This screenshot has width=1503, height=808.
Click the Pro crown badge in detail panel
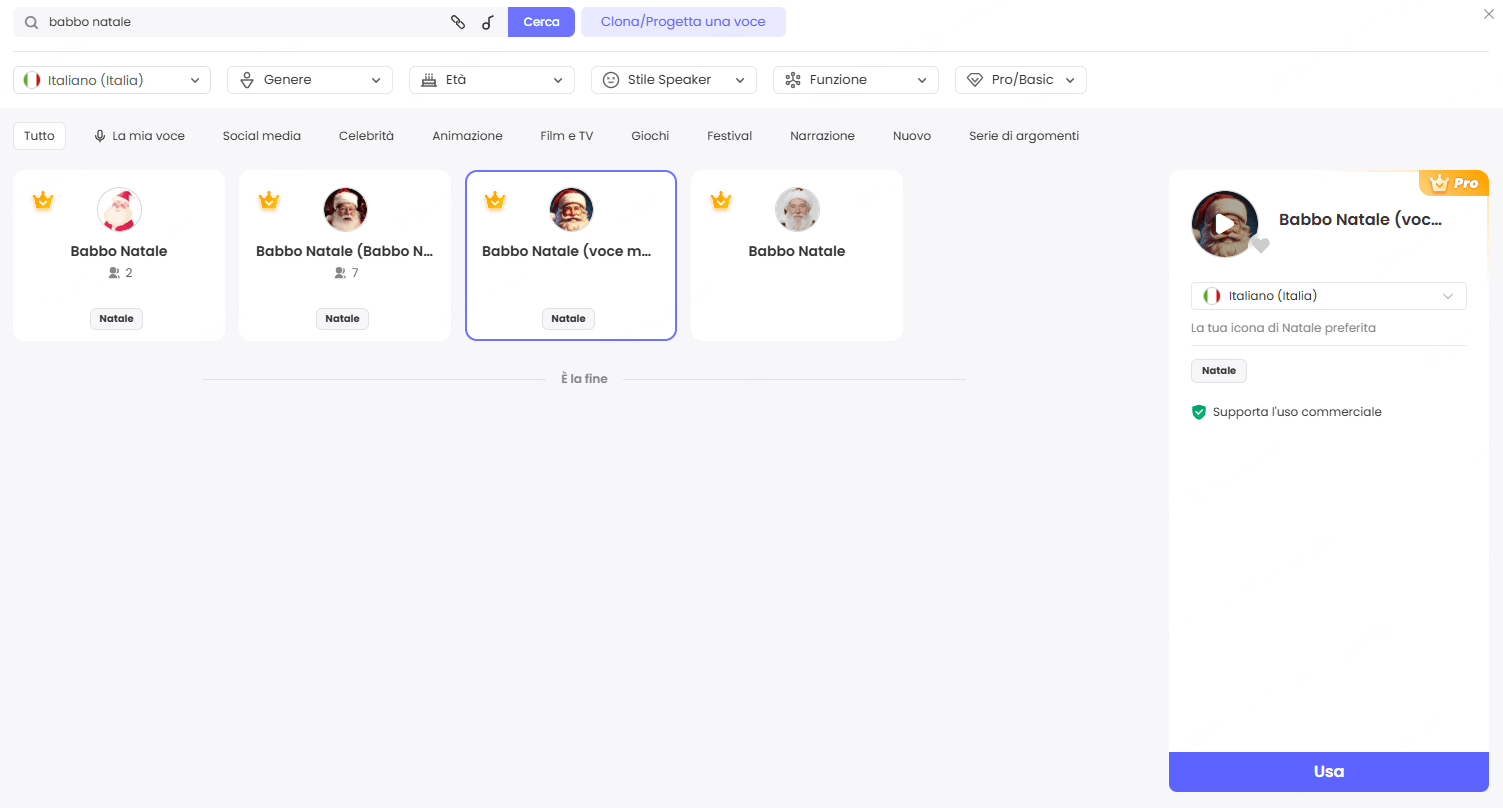pos(1453,183)
